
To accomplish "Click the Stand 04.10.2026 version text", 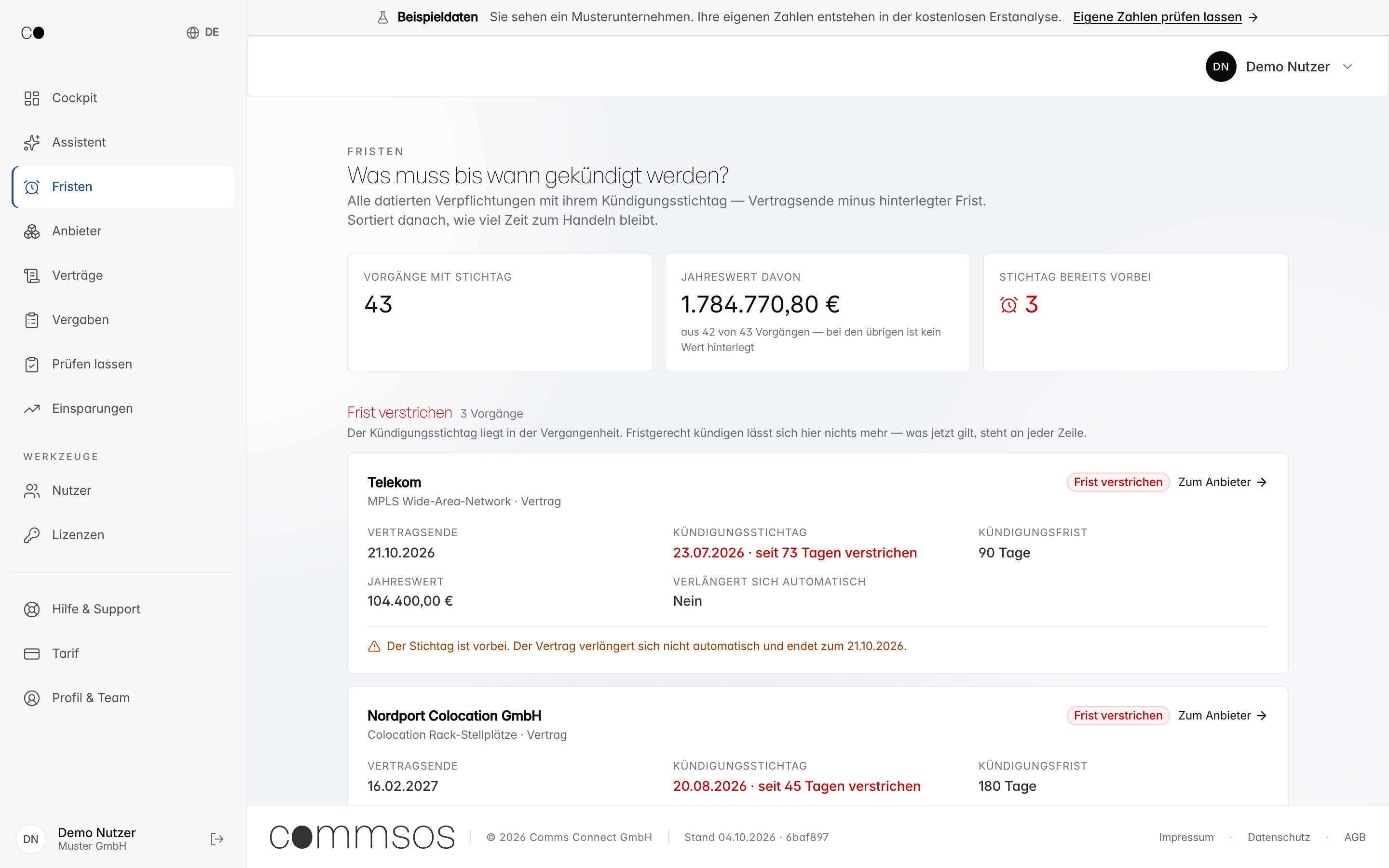I will pos(757,838).
